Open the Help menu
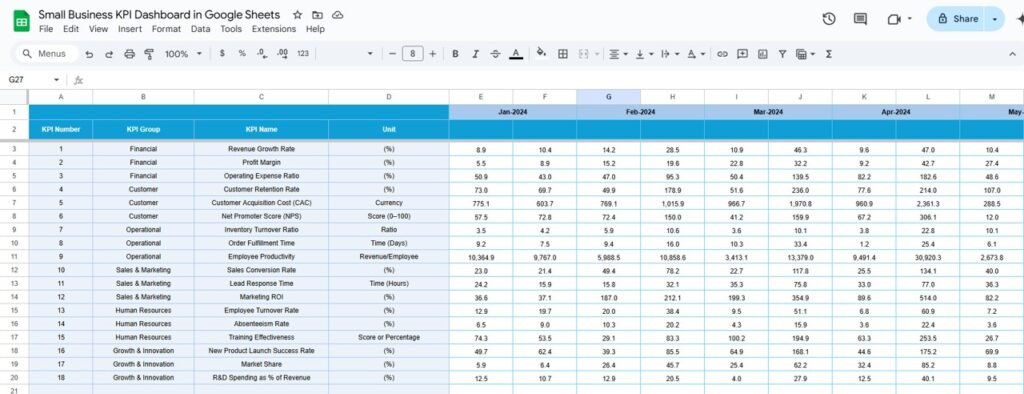 point(315,29)
